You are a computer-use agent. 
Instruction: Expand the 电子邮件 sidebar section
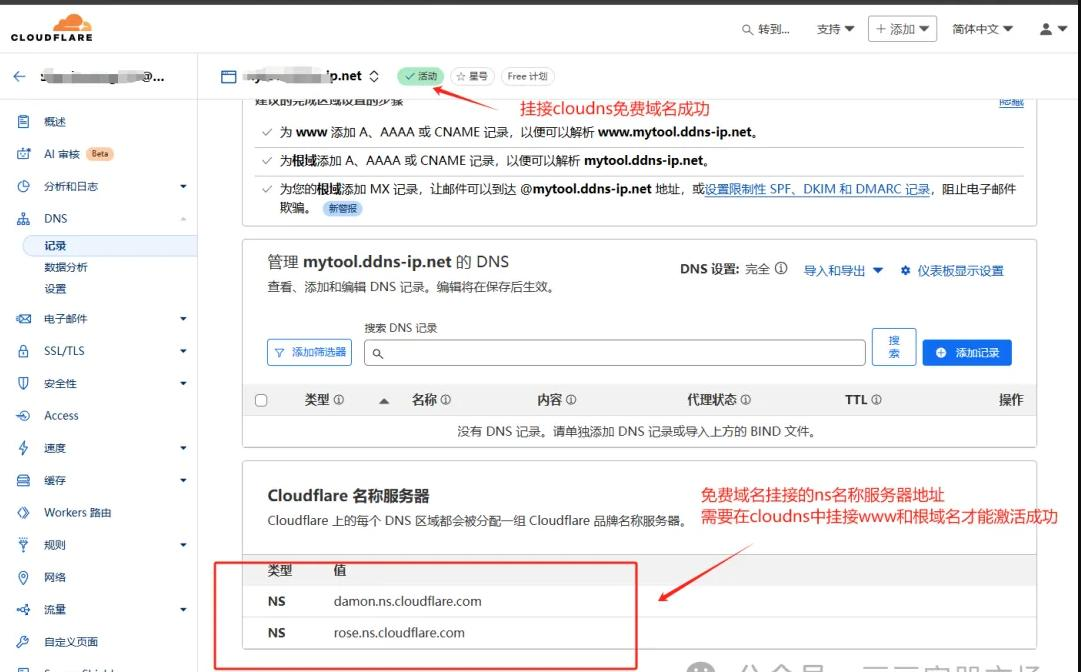183,318
